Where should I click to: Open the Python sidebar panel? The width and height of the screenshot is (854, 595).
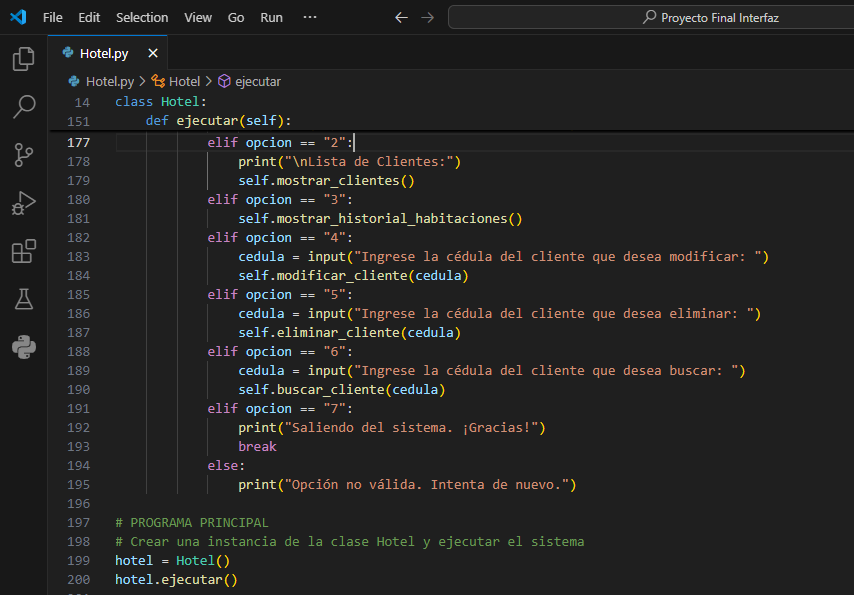click(23, 347)
